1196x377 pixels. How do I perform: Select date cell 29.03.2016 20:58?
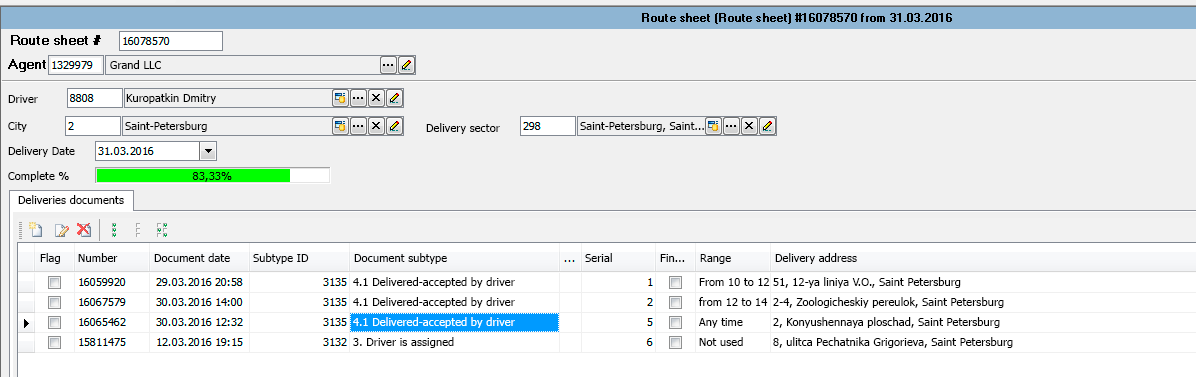click(x=198, y=282)
